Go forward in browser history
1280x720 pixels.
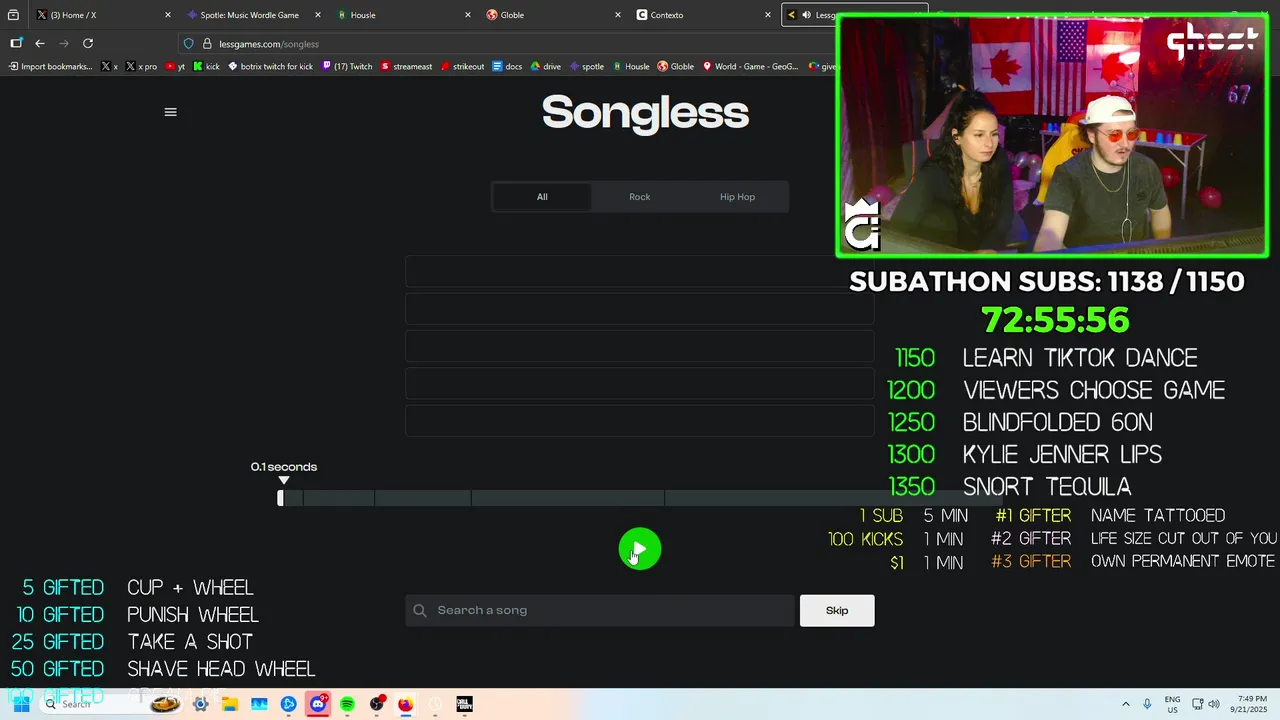(64, 43)
